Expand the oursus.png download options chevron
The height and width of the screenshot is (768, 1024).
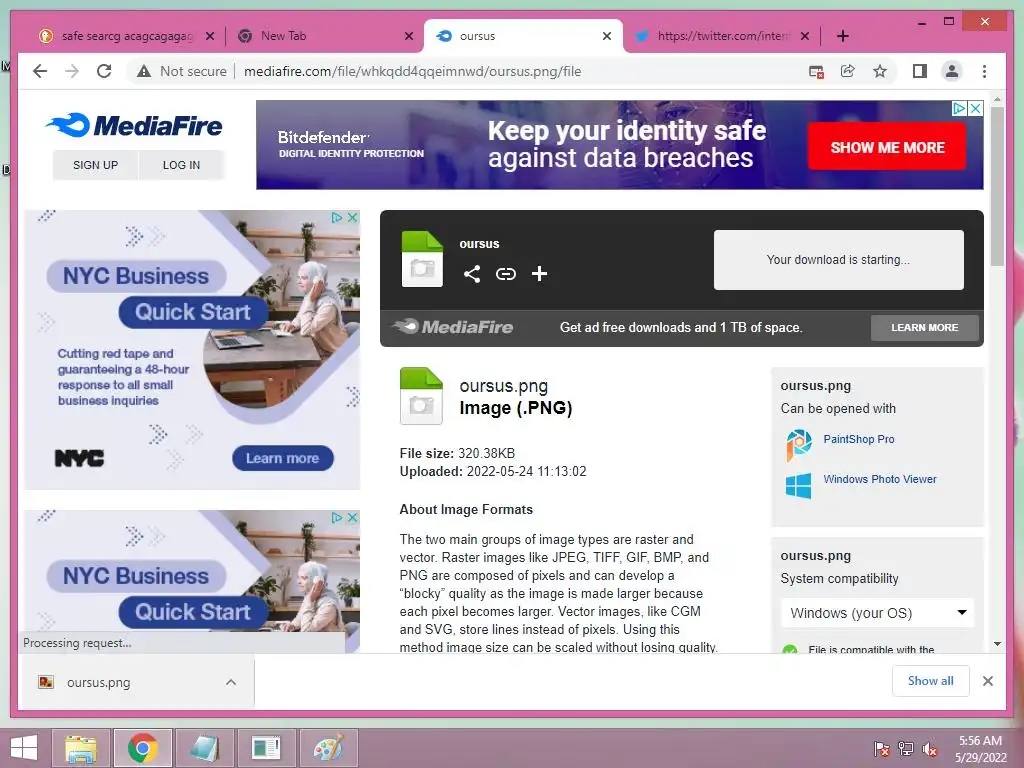231,682
